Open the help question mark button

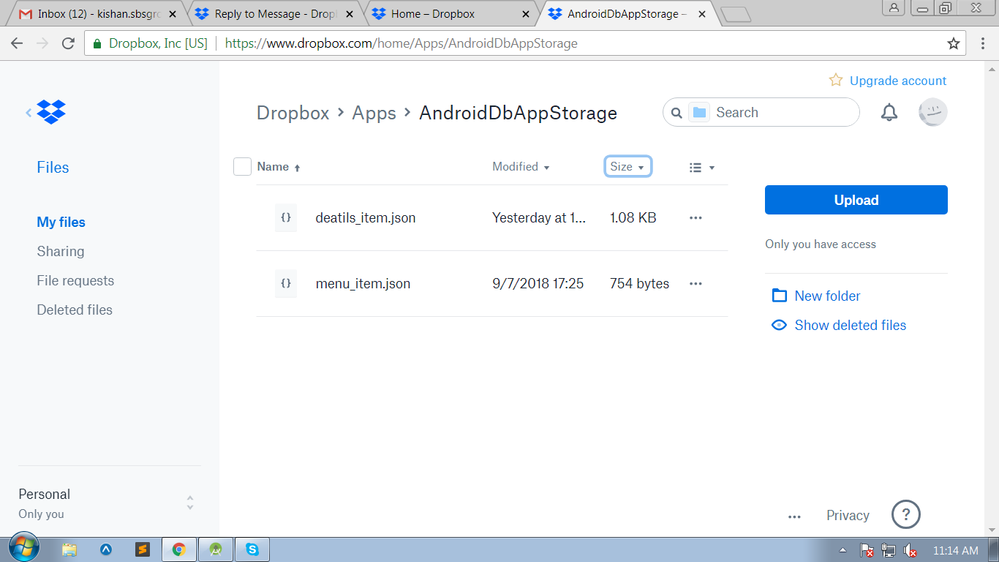(x=905, y=514)
